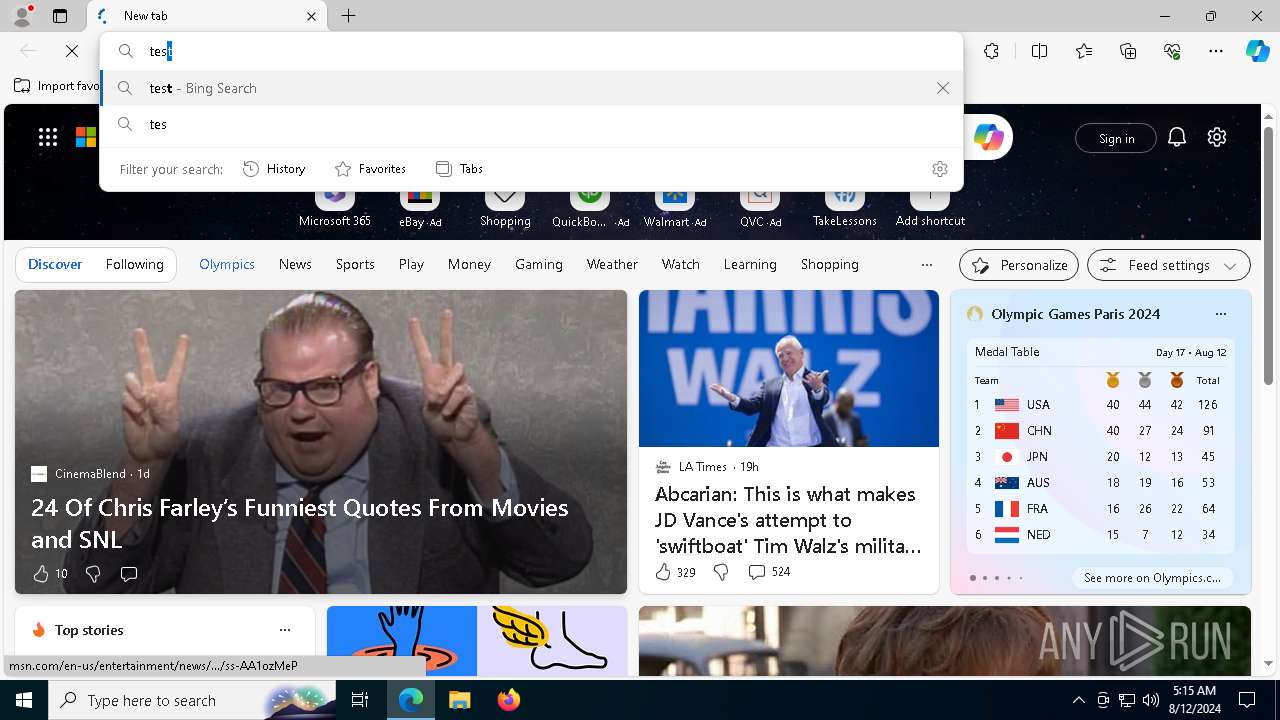The width and height of the screenshot is (1280, 720).
Task: Open the eBay Ad shortcut
Action: coord(420,208)
